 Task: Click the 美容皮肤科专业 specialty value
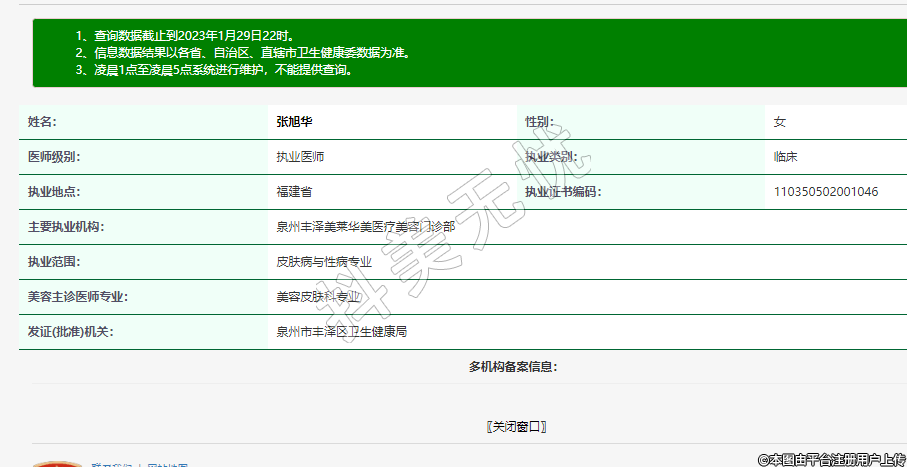(x=318, y=297)
